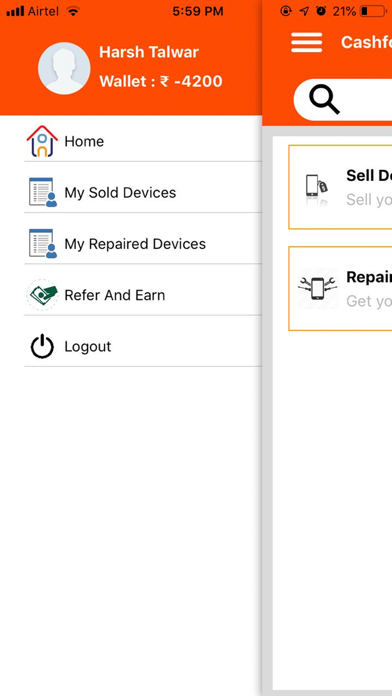Select Logout from the drawer
This screenshot has width=392, height=696.
143,346
